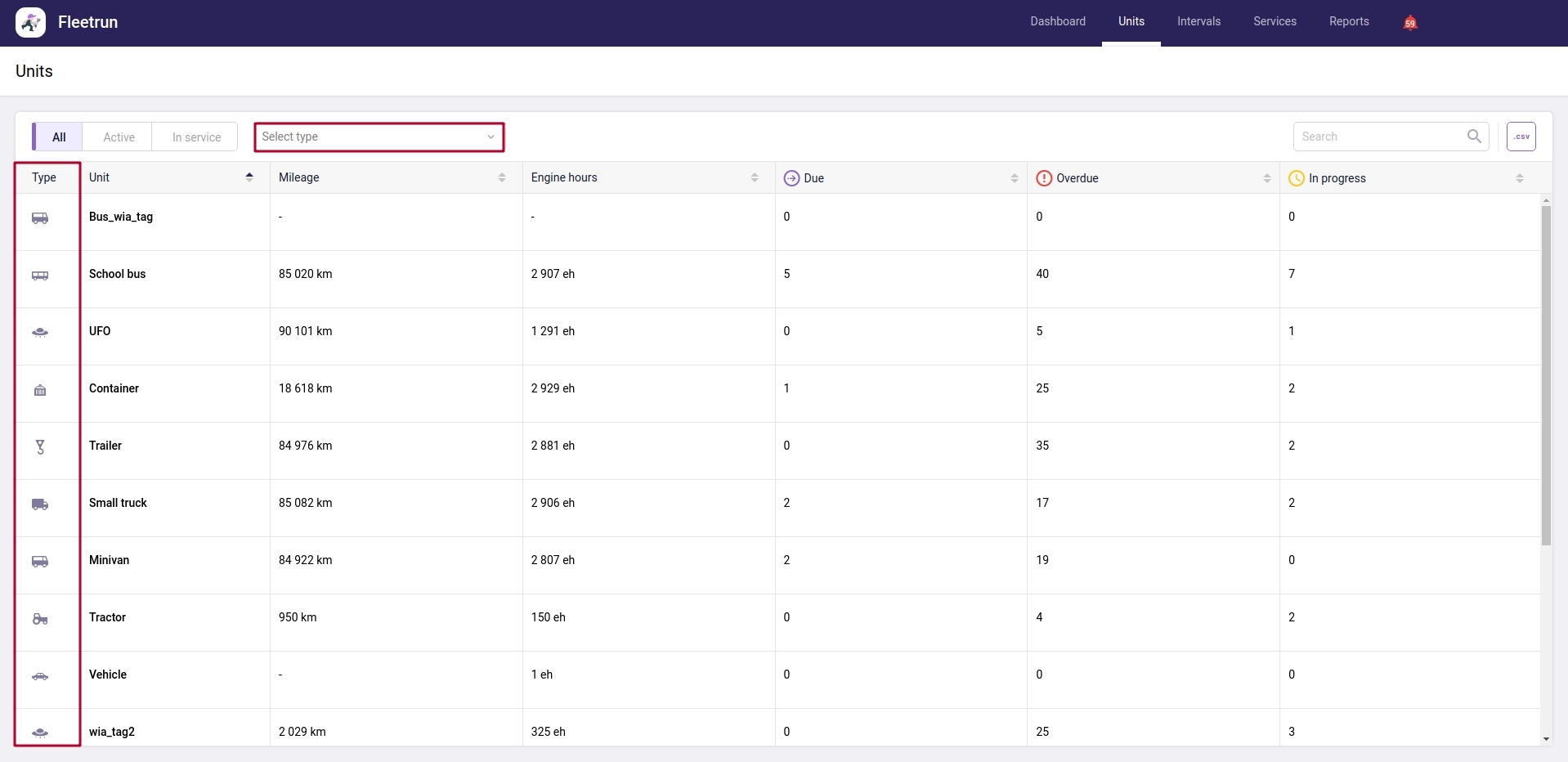The height and width of the screenshot is (762, 1568).
Task: Switch to the In service tab
Action: point(195,137)
